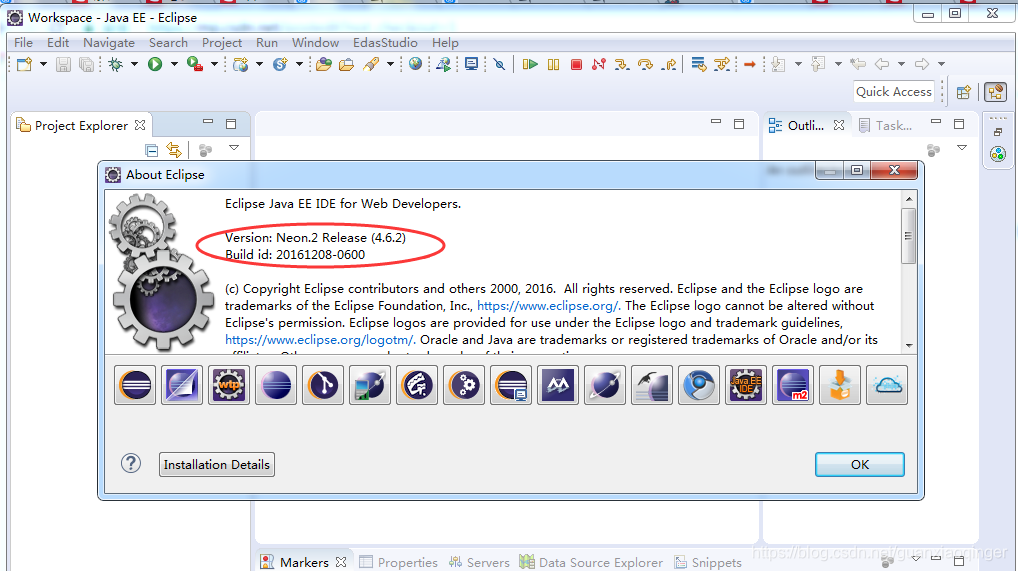The width and height of the screenshot is (1018, 571).
Task: Open the Back history dropdown arrow
Action: click(x=901, y=64)
